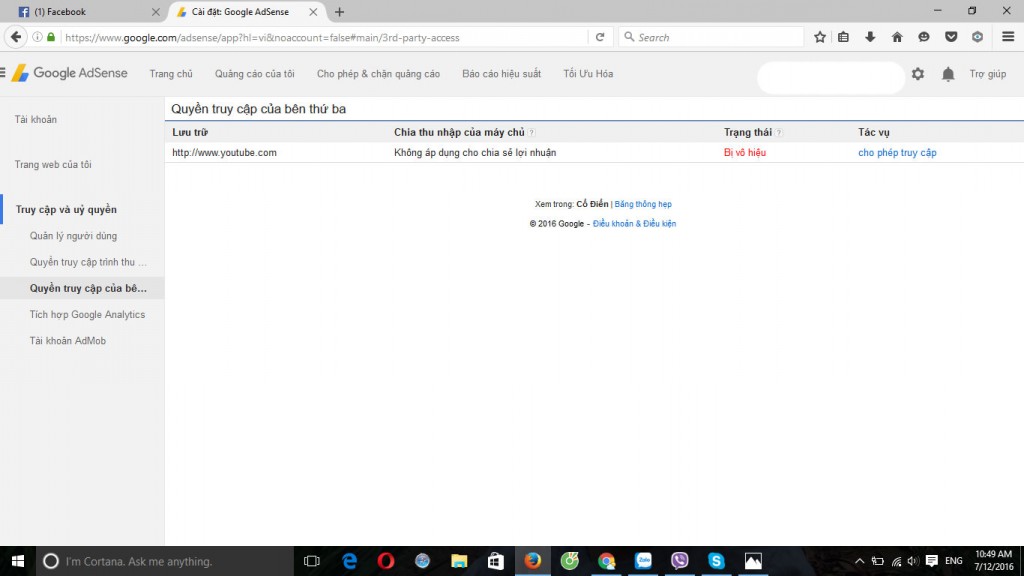Open AdSense settings gear icon
The image size is (1024, 576).
point(918,74)
